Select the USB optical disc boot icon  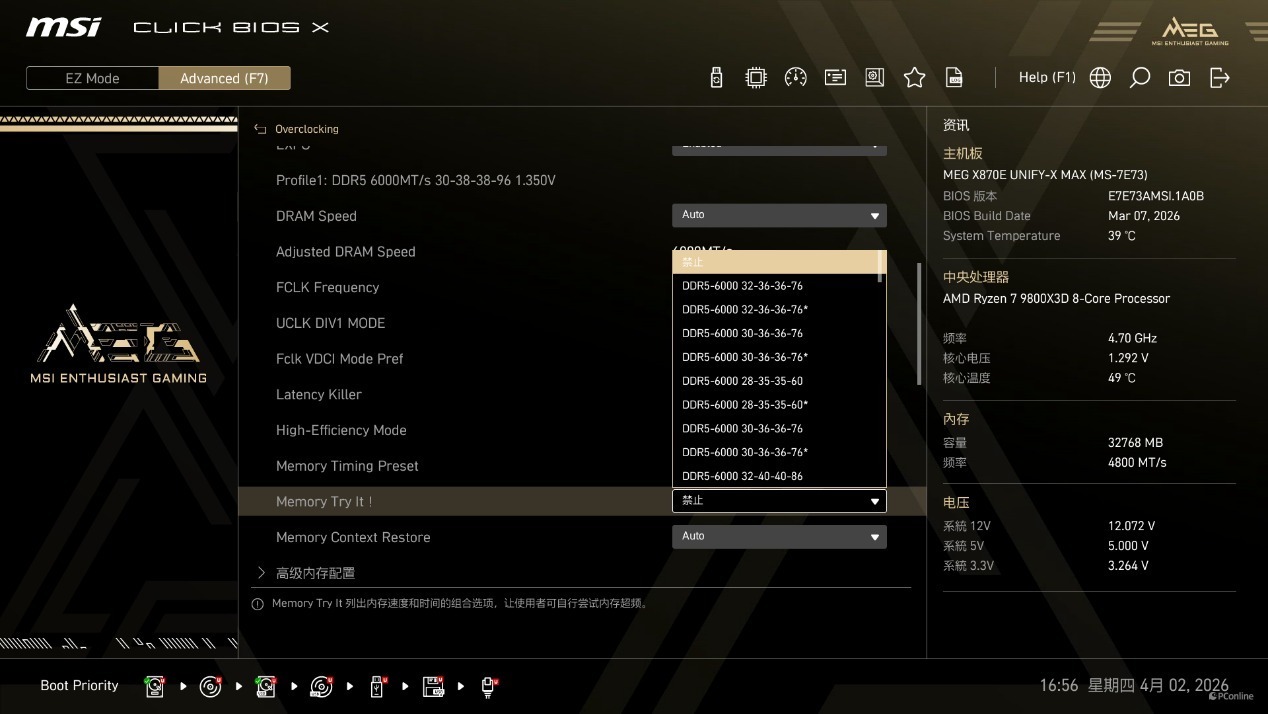pyautogui.click(x=321, y=686)
